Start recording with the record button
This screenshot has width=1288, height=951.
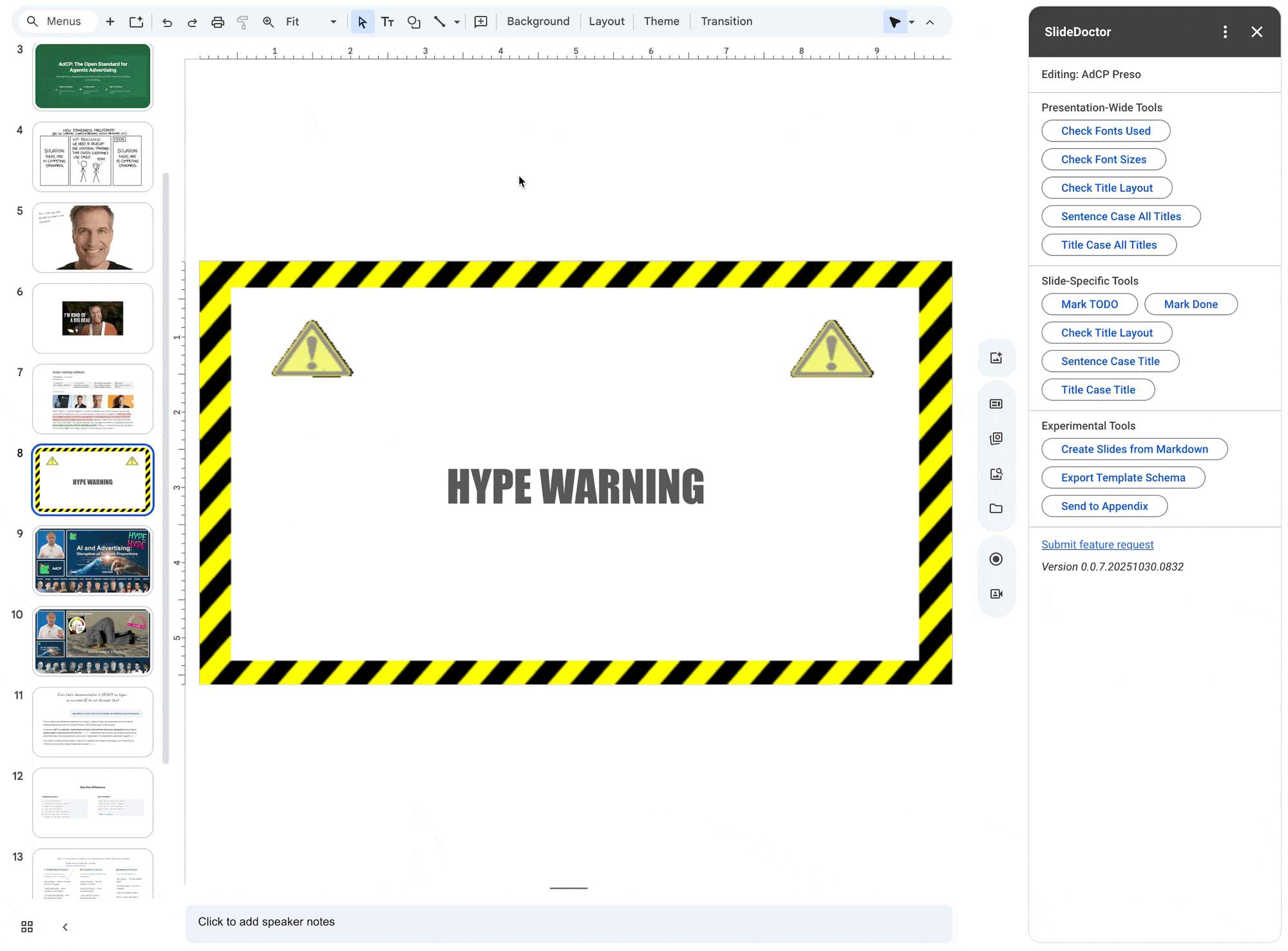pyautogui.click(x=996, y=558)
